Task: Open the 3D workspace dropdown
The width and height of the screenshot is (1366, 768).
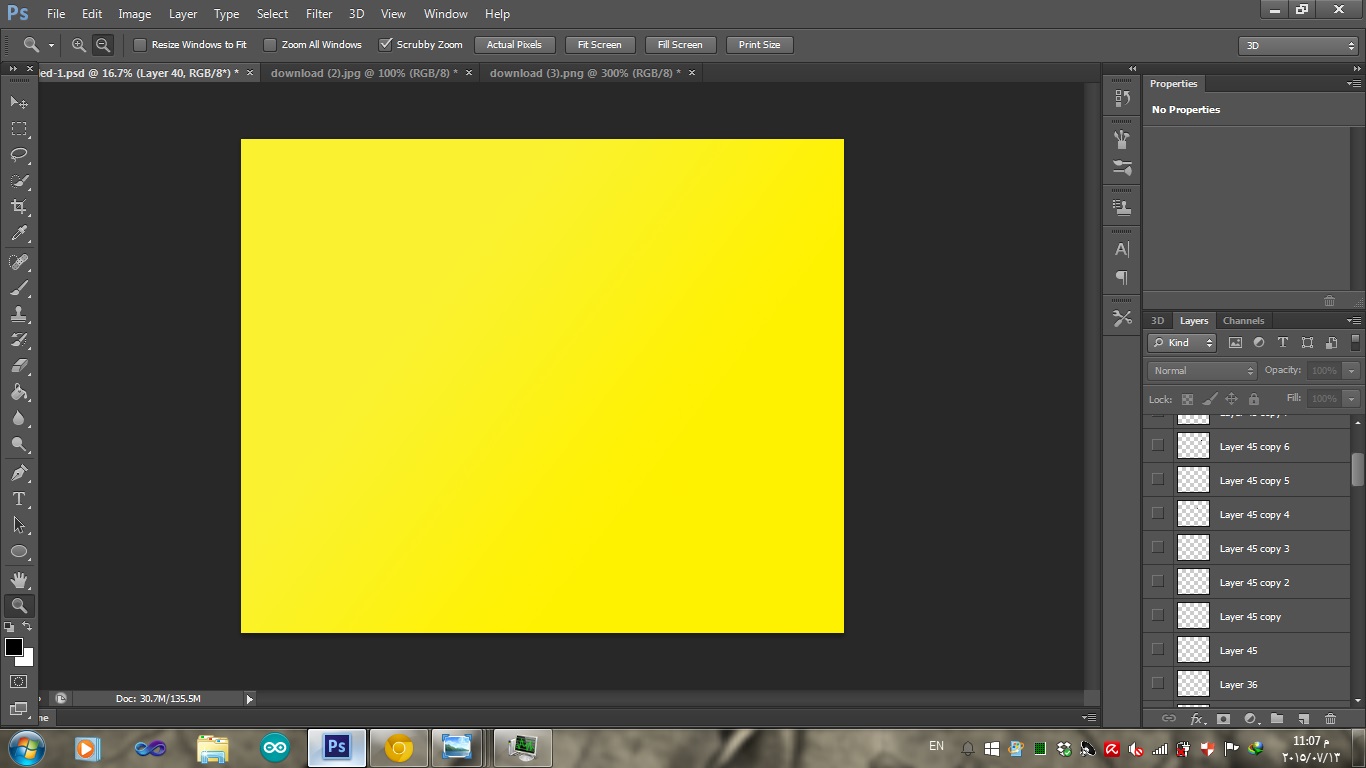Action: tap(1298, 46)
